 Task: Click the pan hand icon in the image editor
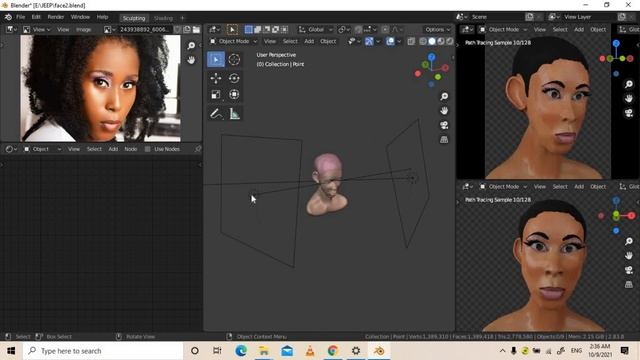pyautogui.click(x=191, y=60)
